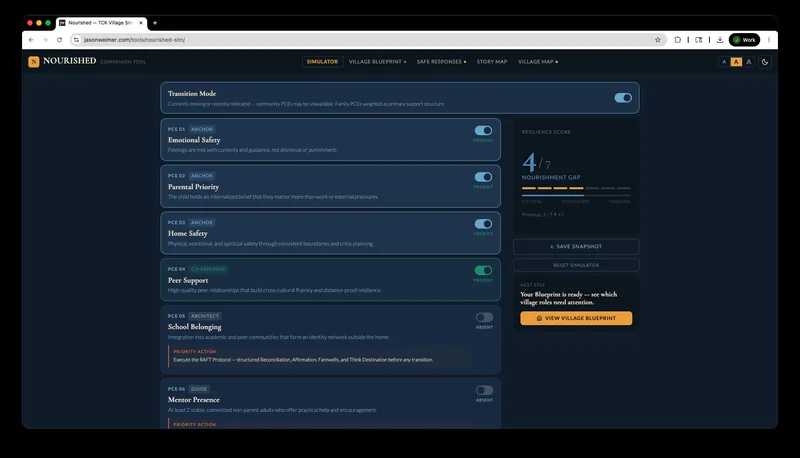
Task: Open the Simulator tab
Action: 322,62
